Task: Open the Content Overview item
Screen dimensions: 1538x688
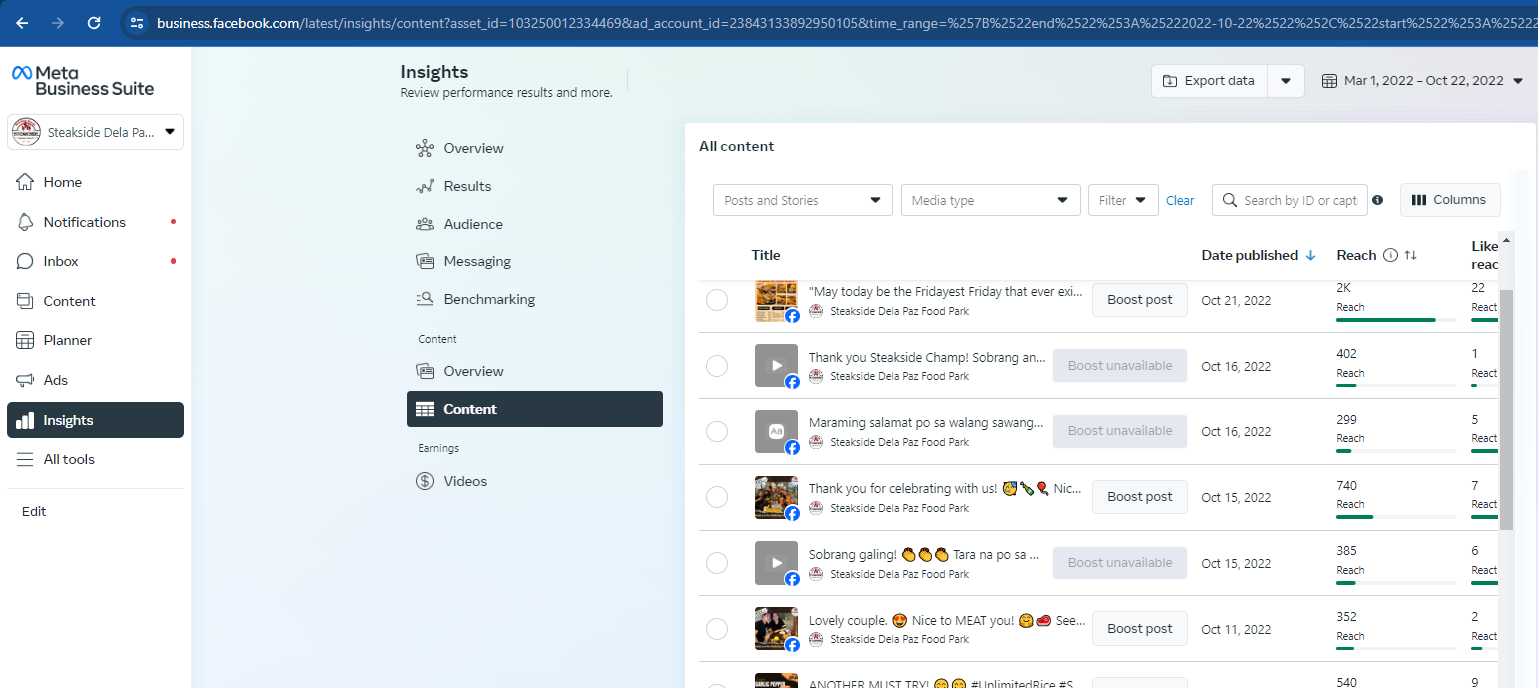Action: [535, 371]
